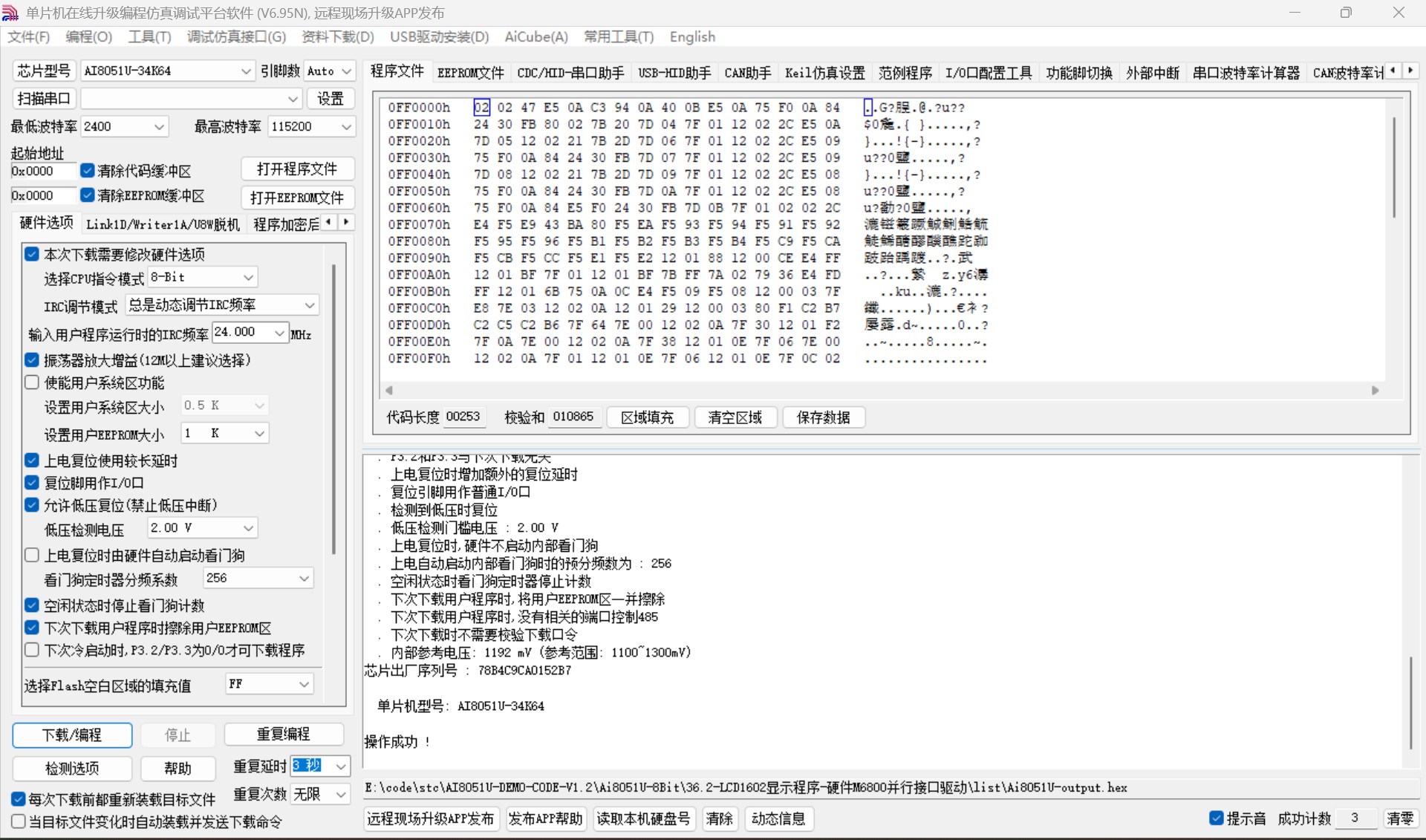Screen dimensions: 1426x840
Task: Open the 工具(T) menu
Action: click(149, 37)
